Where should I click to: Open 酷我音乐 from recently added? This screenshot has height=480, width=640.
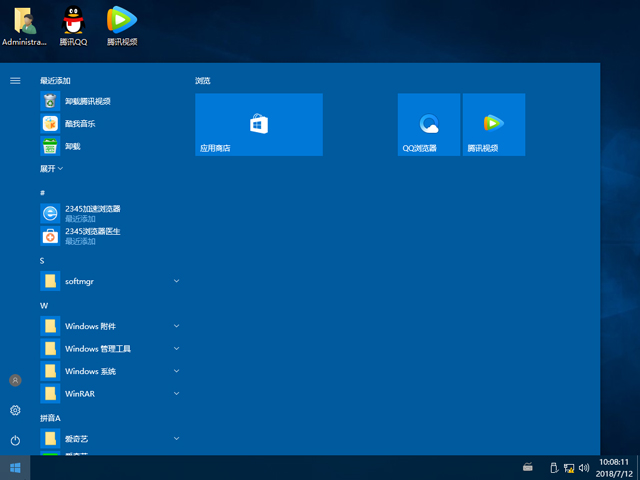pos(80,124)
